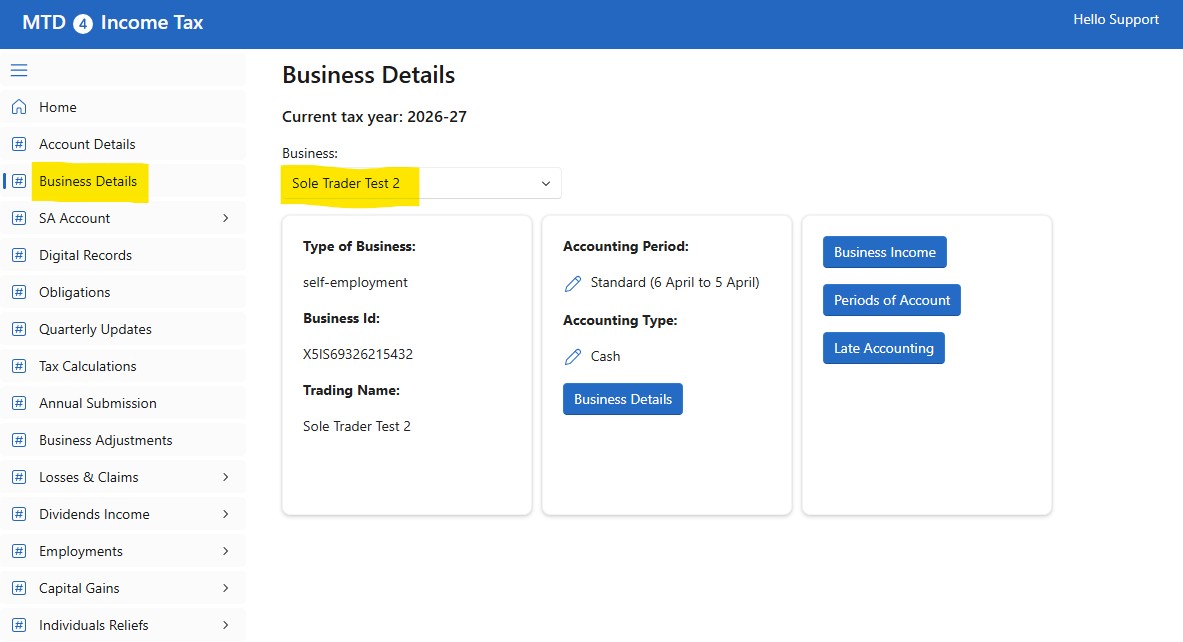Expand the Losses & Claims chevron
This screenshot has width=1183, height=642.
pyautogui.click(x=226, y=477)
